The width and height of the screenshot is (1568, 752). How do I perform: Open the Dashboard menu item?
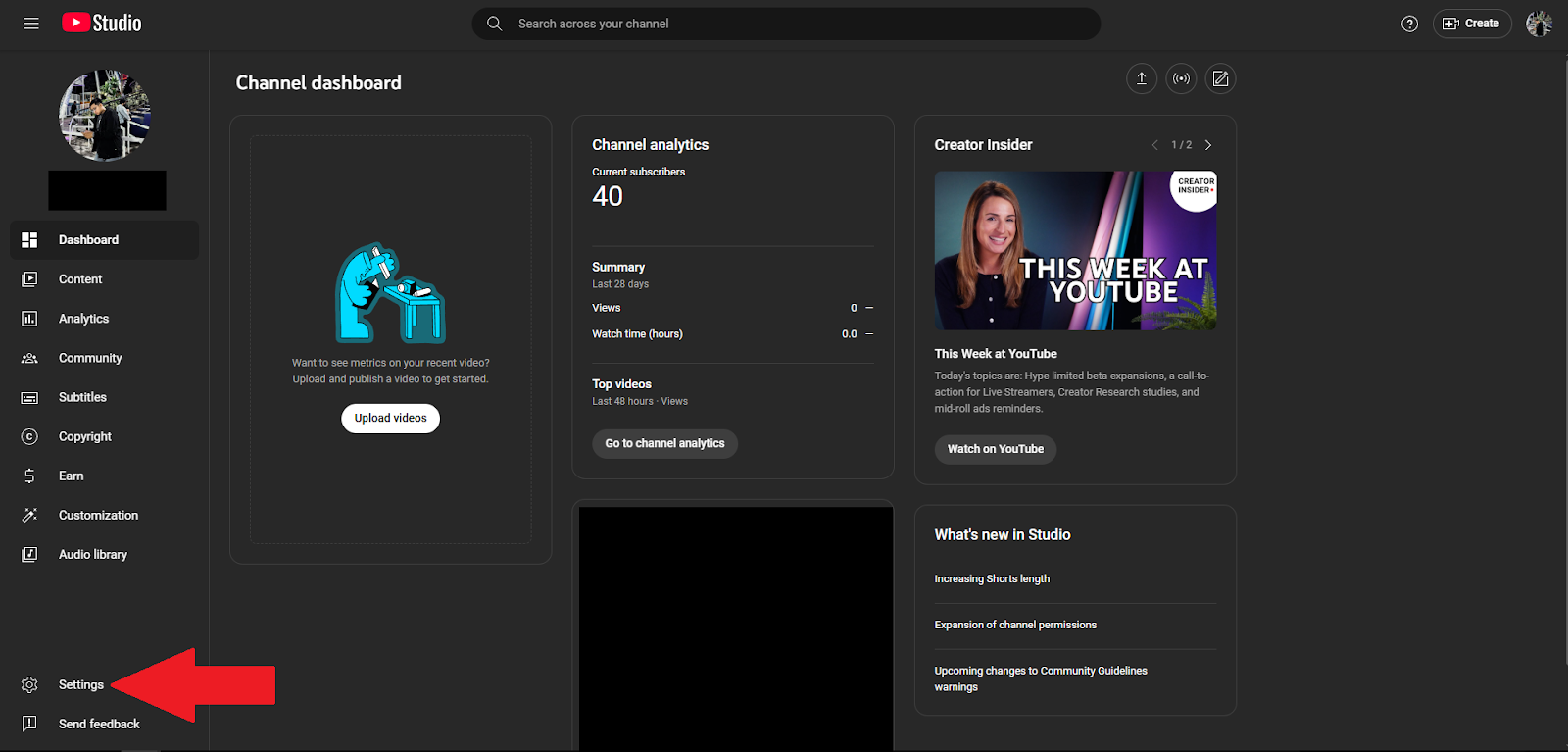point(104,240)
